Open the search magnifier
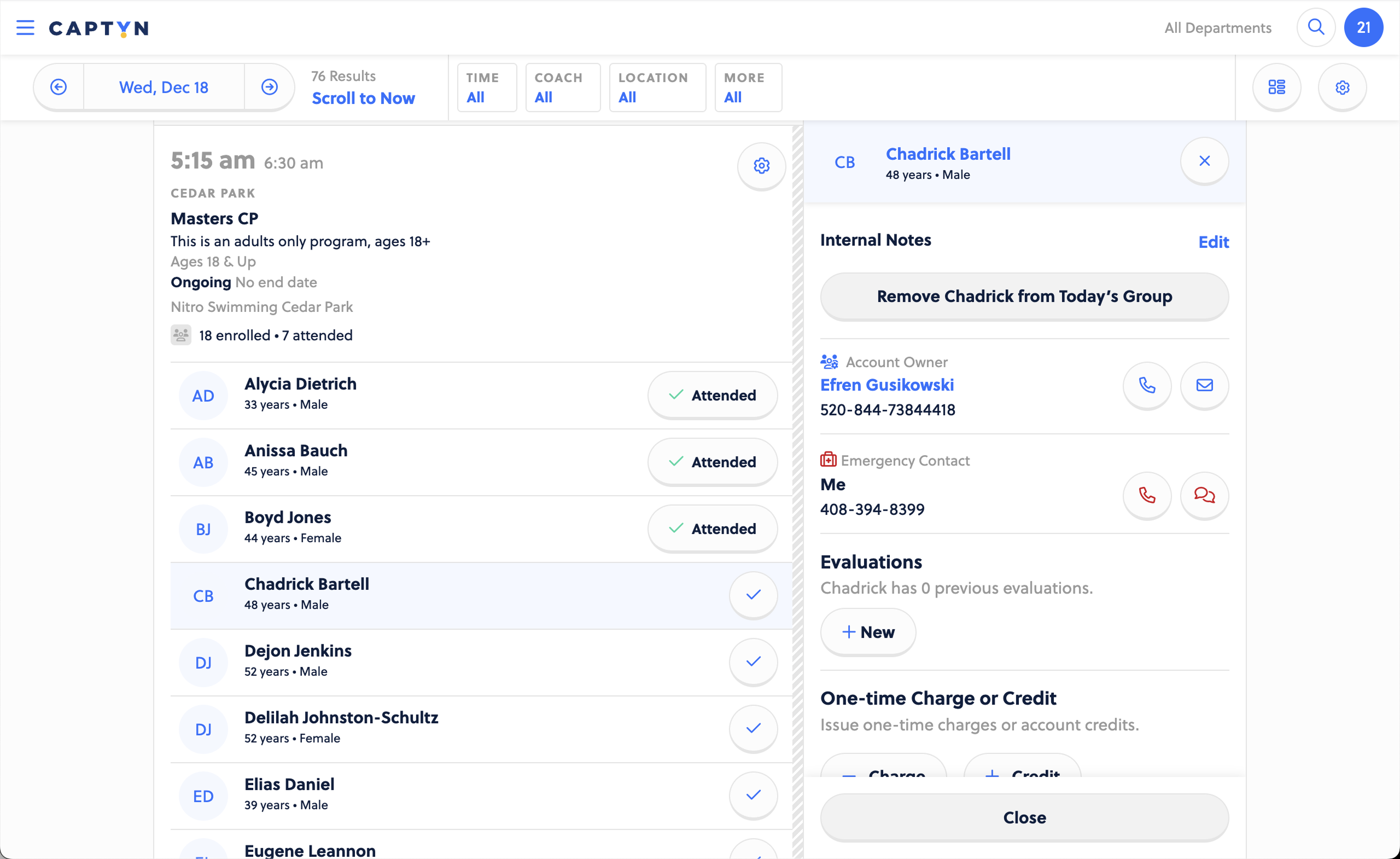The width and height of the screenshot is (1400, 859). (1315, 27)
